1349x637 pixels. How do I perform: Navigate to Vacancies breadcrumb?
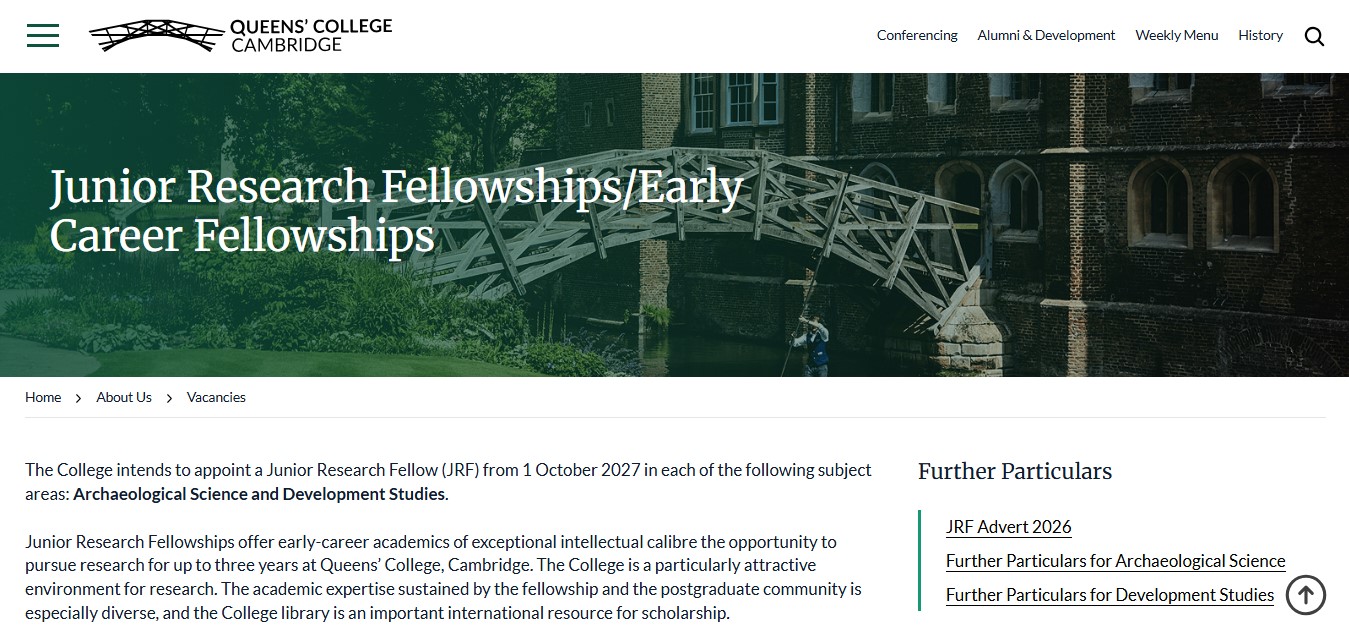[x=216, y=397]
